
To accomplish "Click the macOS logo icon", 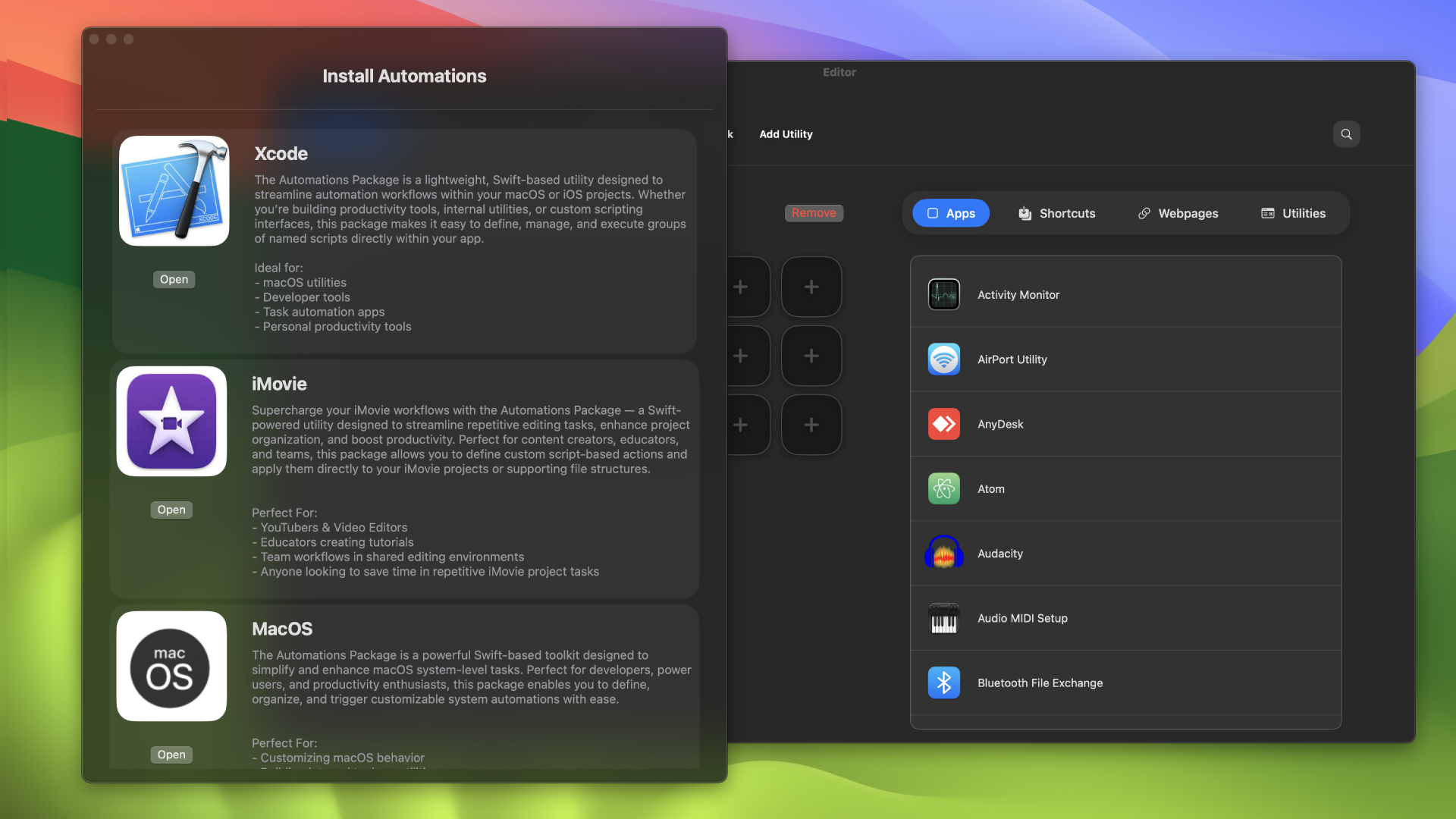I will (171, 667).
